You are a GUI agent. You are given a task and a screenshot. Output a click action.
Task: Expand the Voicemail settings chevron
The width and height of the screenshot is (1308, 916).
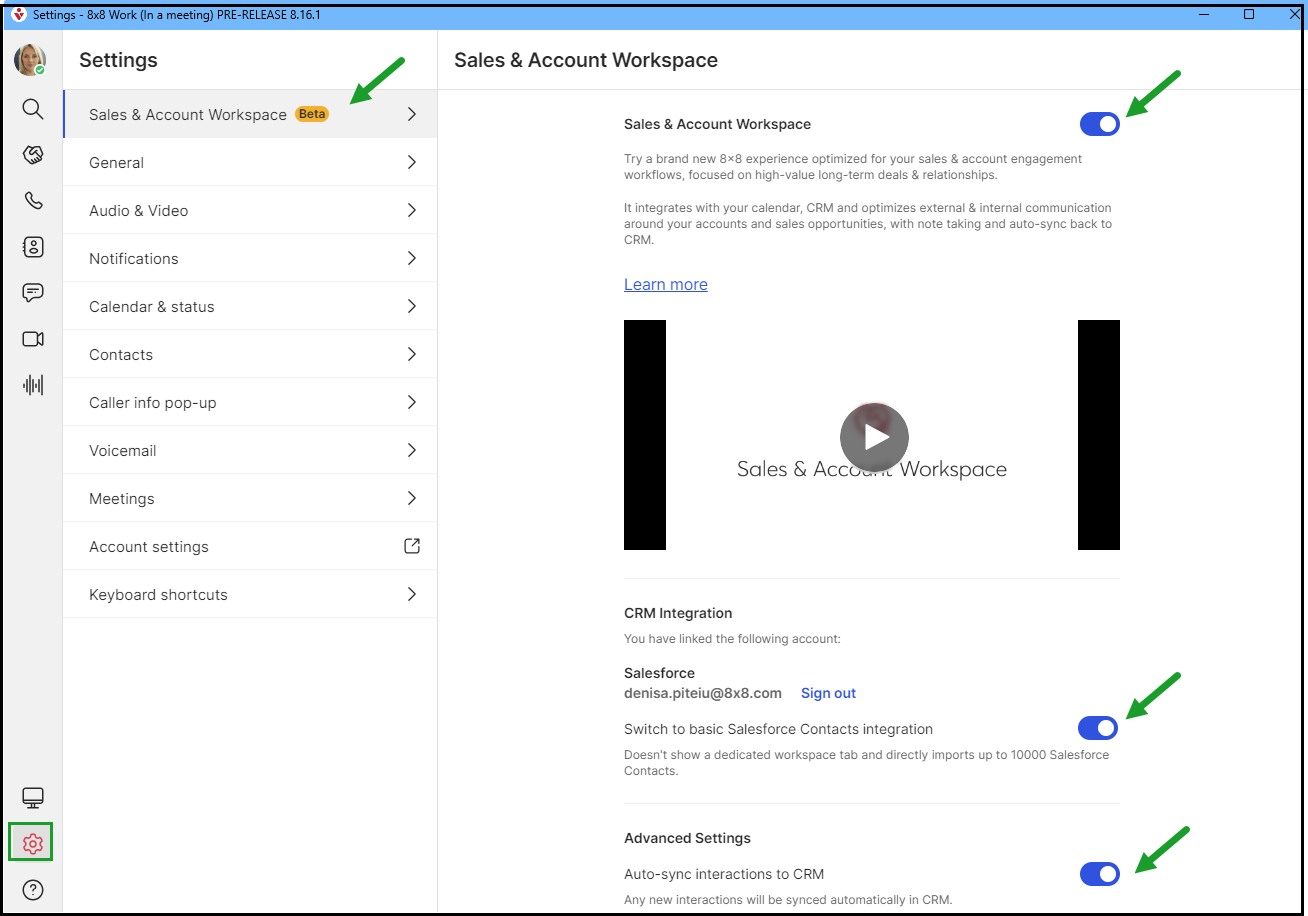tap(412, 450)
